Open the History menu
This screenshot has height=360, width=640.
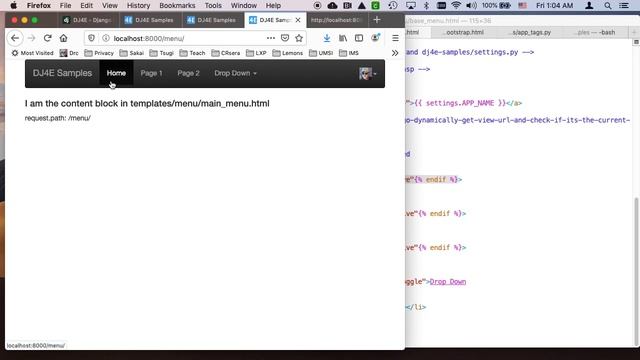[138, 6]
